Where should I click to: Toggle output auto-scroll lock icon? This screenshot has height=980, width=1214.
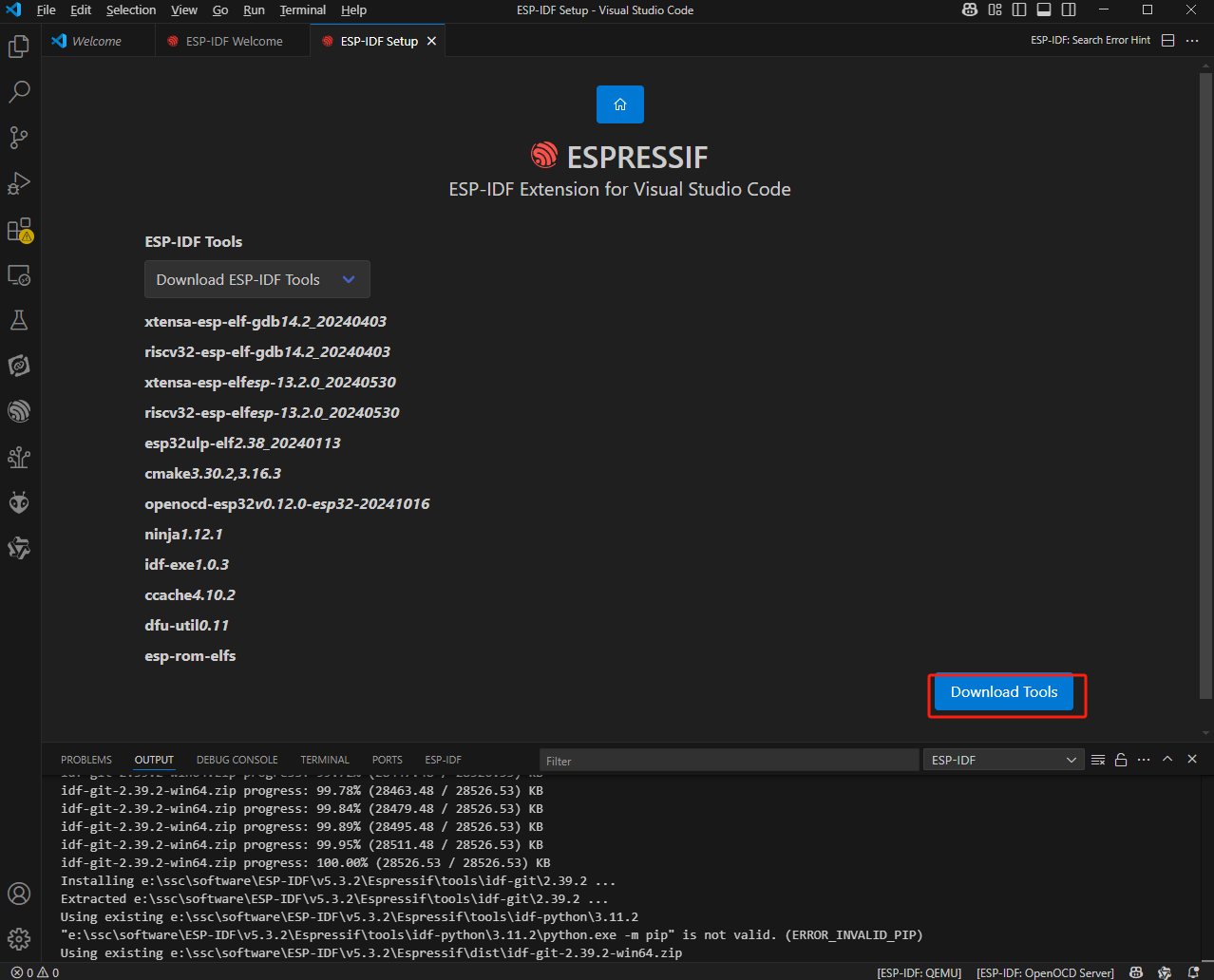pos(1121,760)
